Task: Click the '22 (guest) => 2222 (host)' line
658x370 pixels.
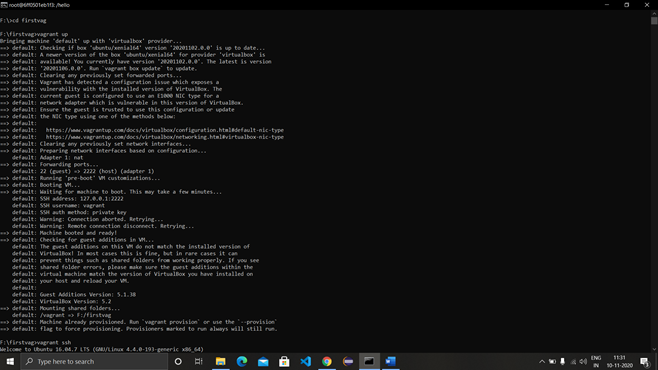Action: click(x=83, y=171)
